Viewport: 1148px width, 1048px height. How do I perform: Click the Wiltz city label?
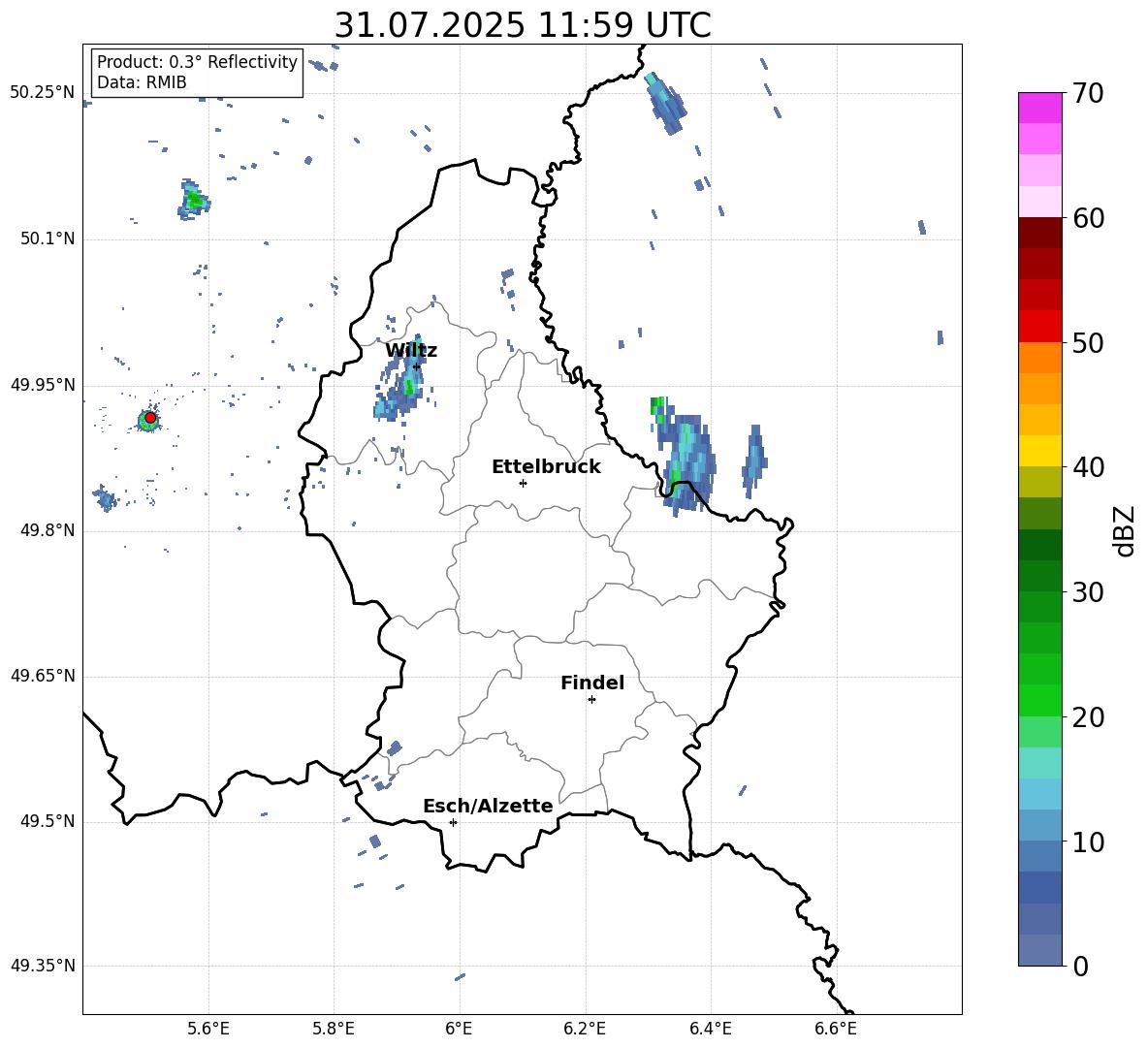(x=411, y=351)
